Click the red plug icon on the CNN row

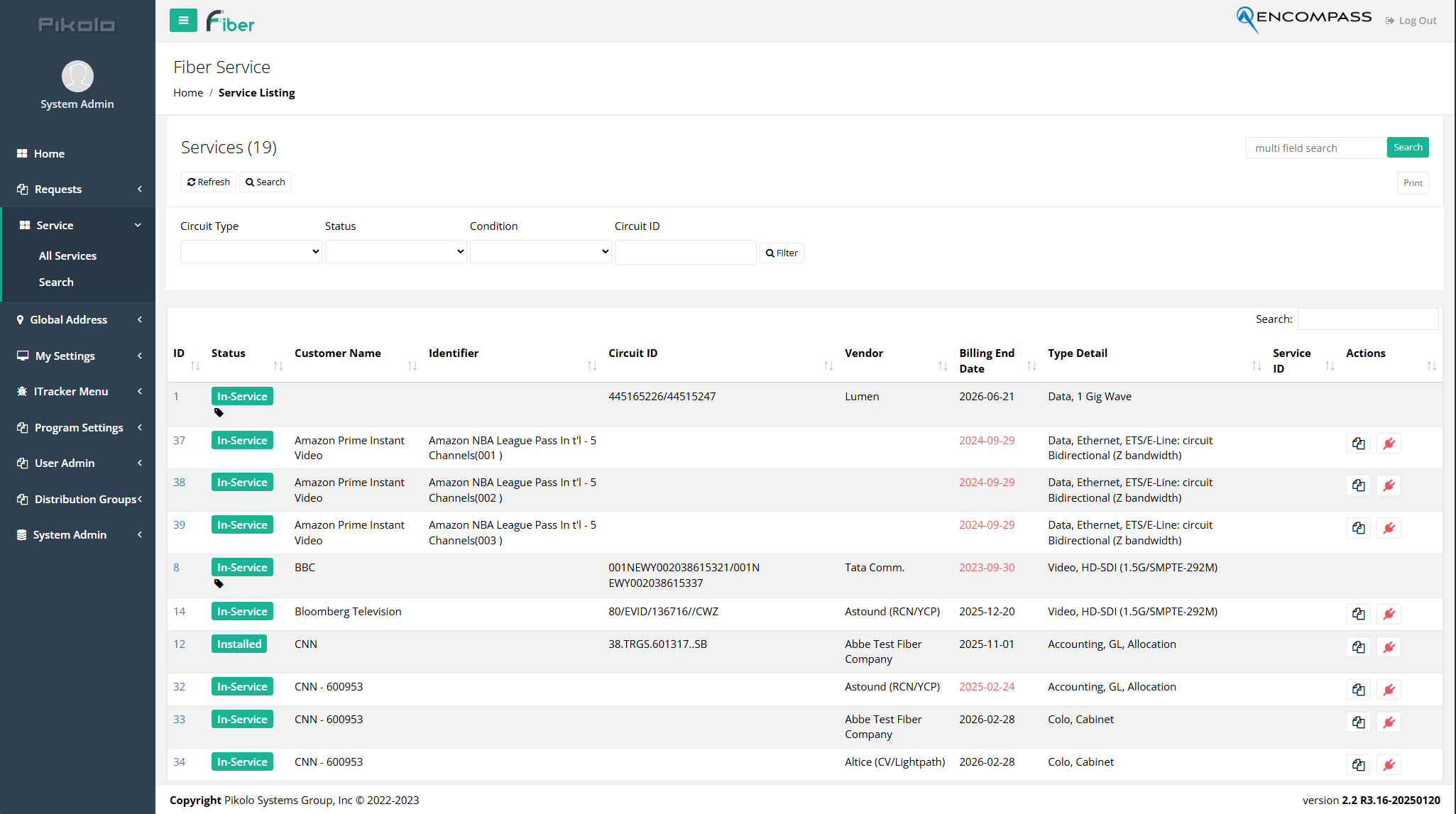click(x=1389, y=647)
